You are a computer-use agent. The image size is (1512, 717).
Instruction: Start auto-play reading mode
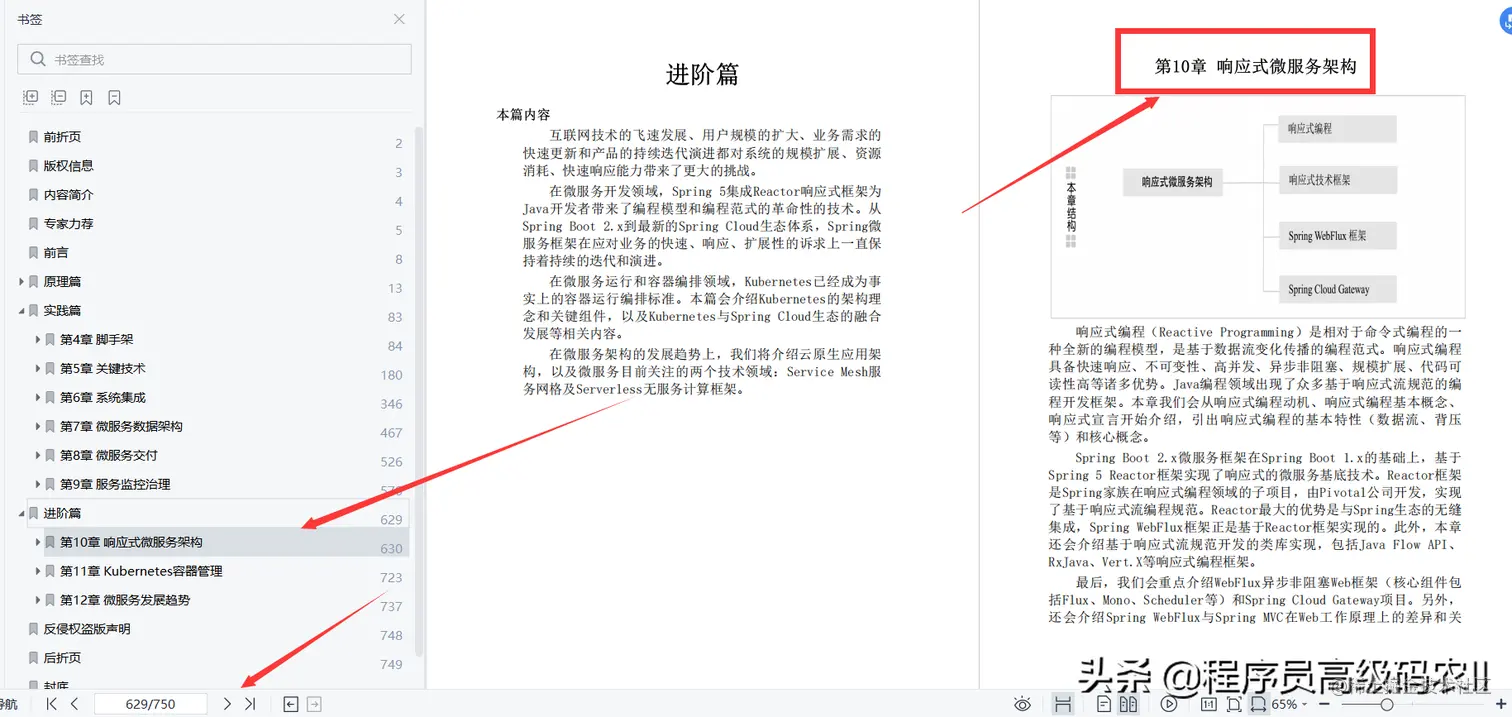(1169, 704)
